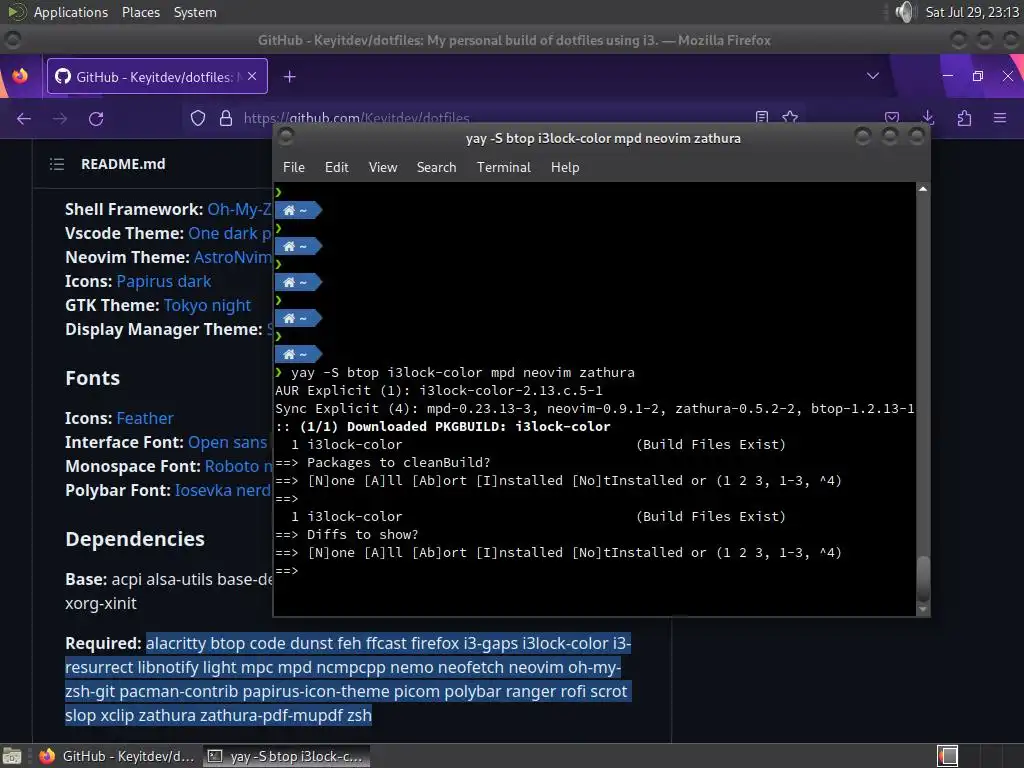This screenshot has height=768, width=1024.
Task: Open terminal Edit menu
Action: click(x=336, y=167)
